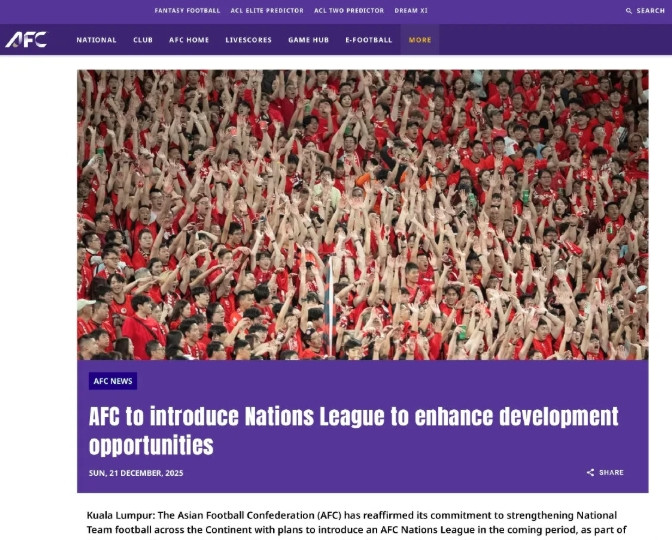Open the Dream XI link
672x540 pixels.
point(411,11)
